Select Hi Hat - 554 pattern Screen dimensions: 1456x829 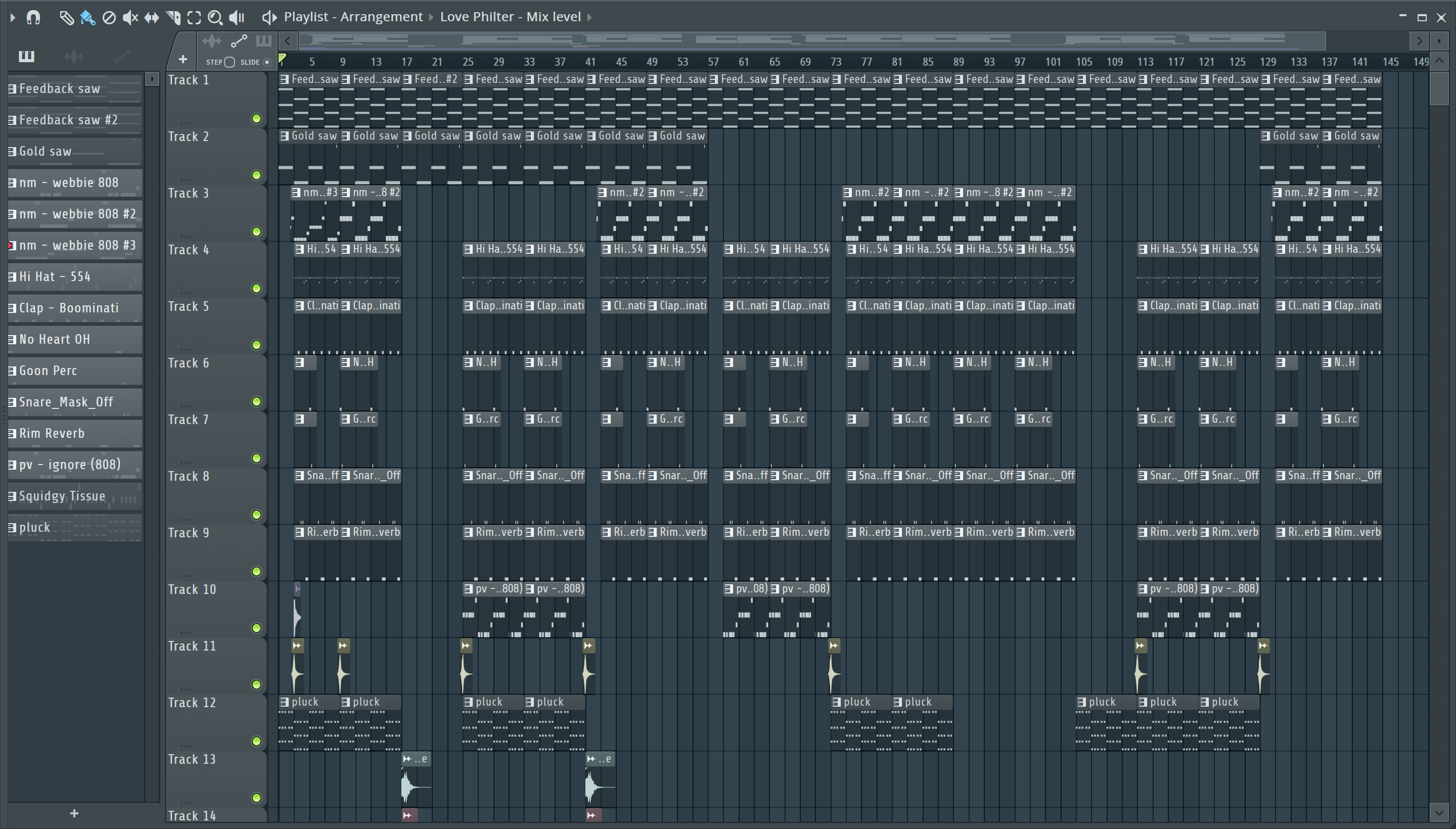click(x=75, y=277)
